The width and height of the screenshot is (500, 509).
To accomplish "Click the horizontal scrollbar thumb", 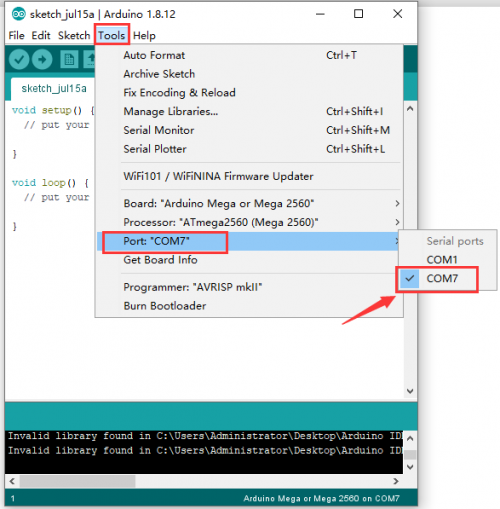I will click(x=77, y=481).
